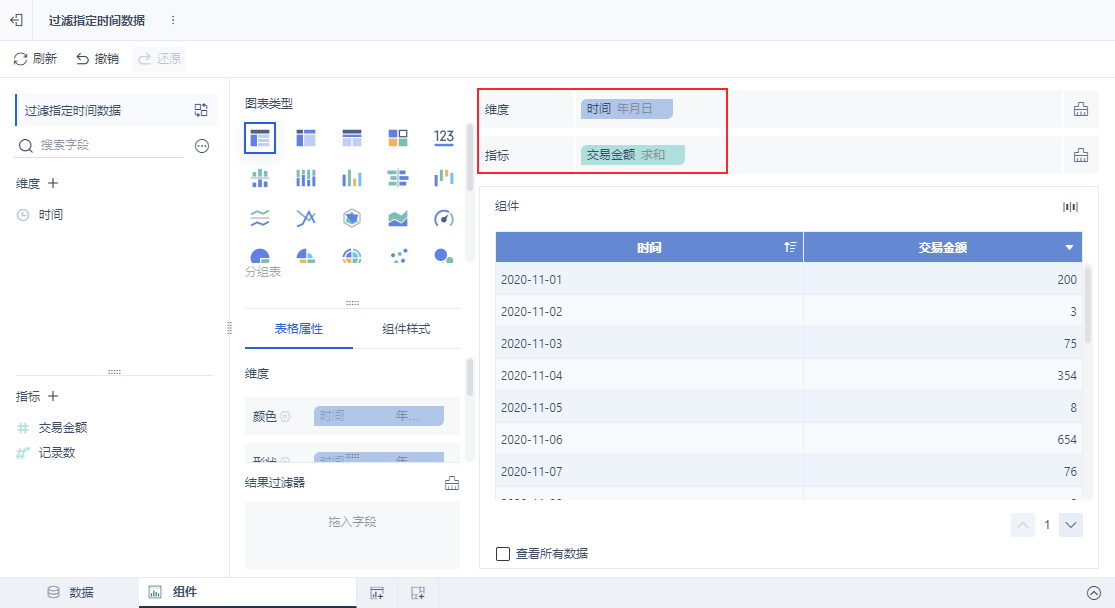Open the 交易金额 column header dropdown

point(1069,247)
